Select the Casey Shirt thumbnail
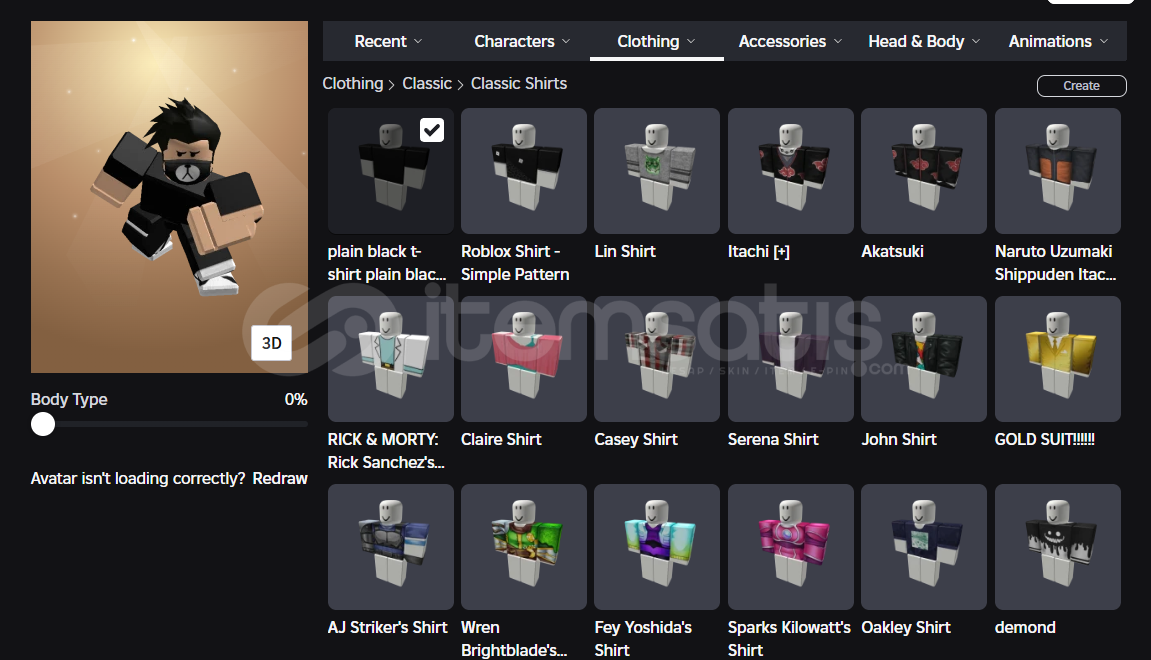 [657, 359]
